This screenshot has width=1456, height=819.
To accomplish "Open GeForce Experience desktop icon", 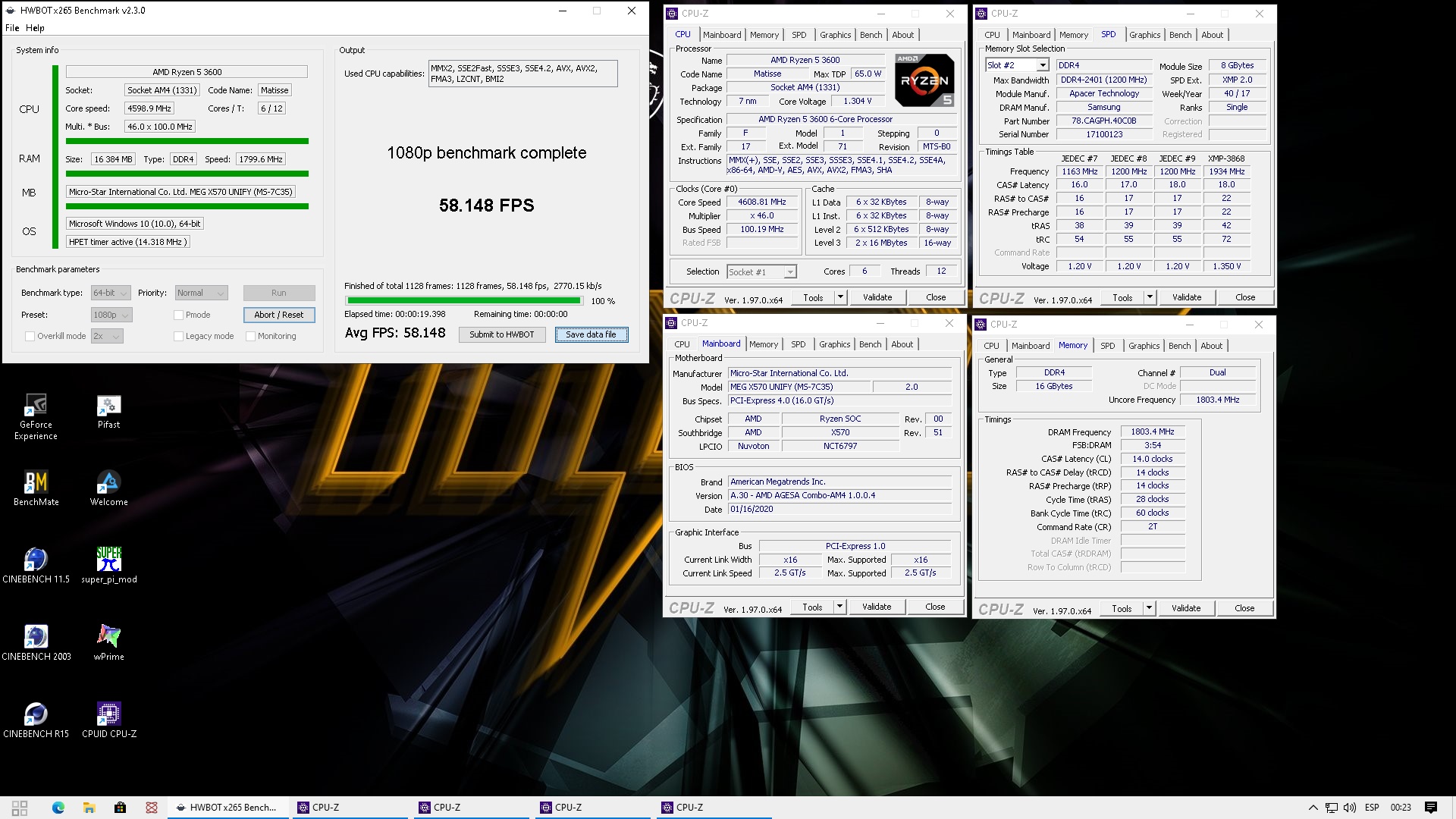I will 36,416.
